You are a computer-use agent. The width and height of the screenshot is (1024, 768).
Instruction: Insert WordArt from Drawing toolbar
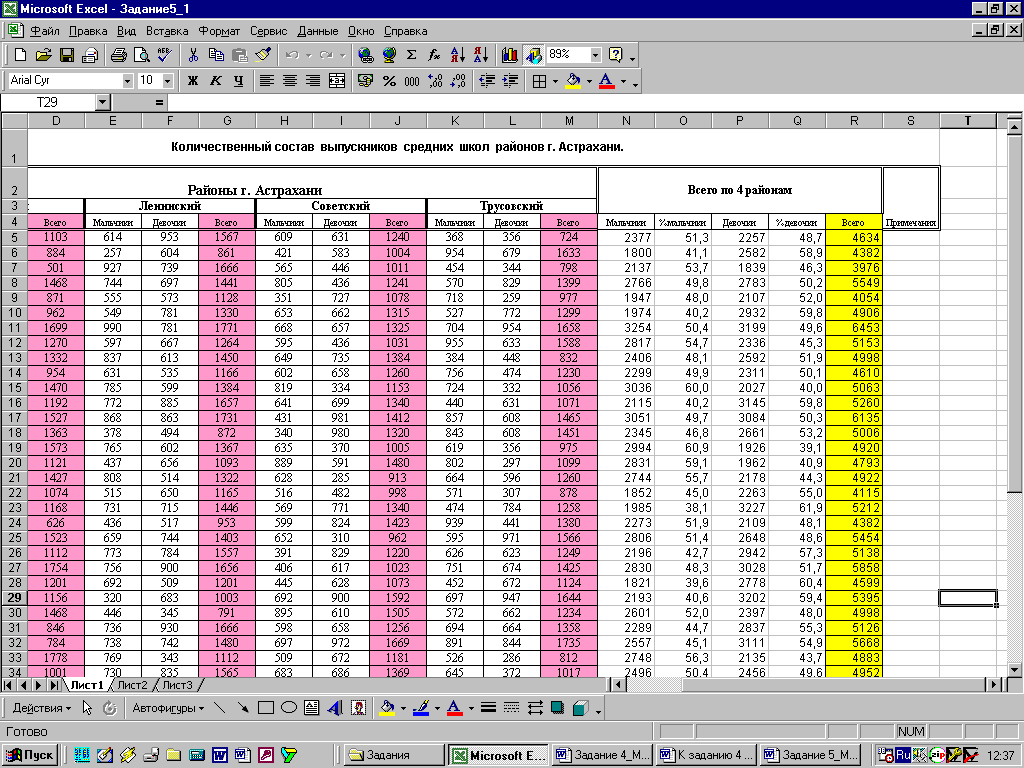335,708
